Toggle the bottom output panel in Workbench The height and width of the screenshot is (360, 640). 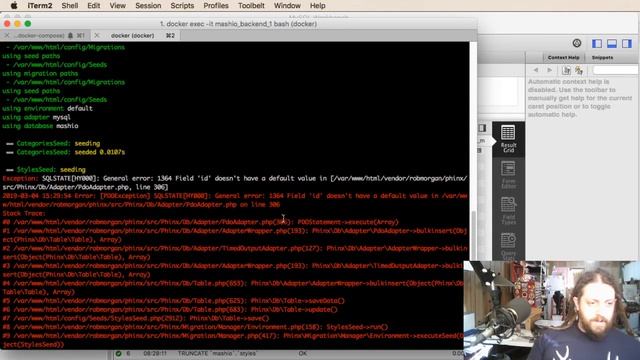click(x=612, y=43)
